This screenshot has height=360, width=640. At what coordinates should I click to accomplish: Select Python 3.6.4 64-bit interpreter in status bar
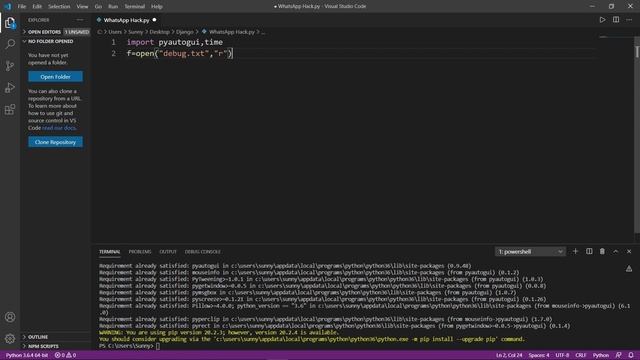click(27, 355)
